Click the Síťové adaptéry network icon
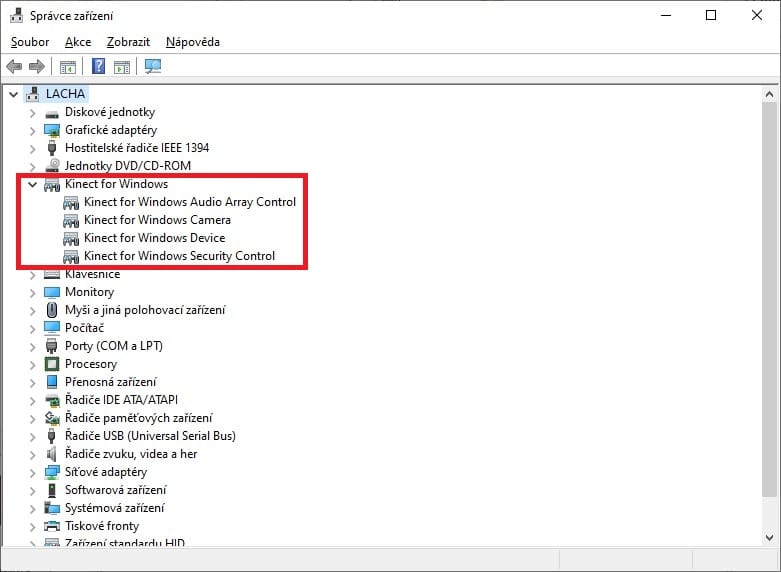781x572 pixels. pyautogui.click(x=52, y=472)
